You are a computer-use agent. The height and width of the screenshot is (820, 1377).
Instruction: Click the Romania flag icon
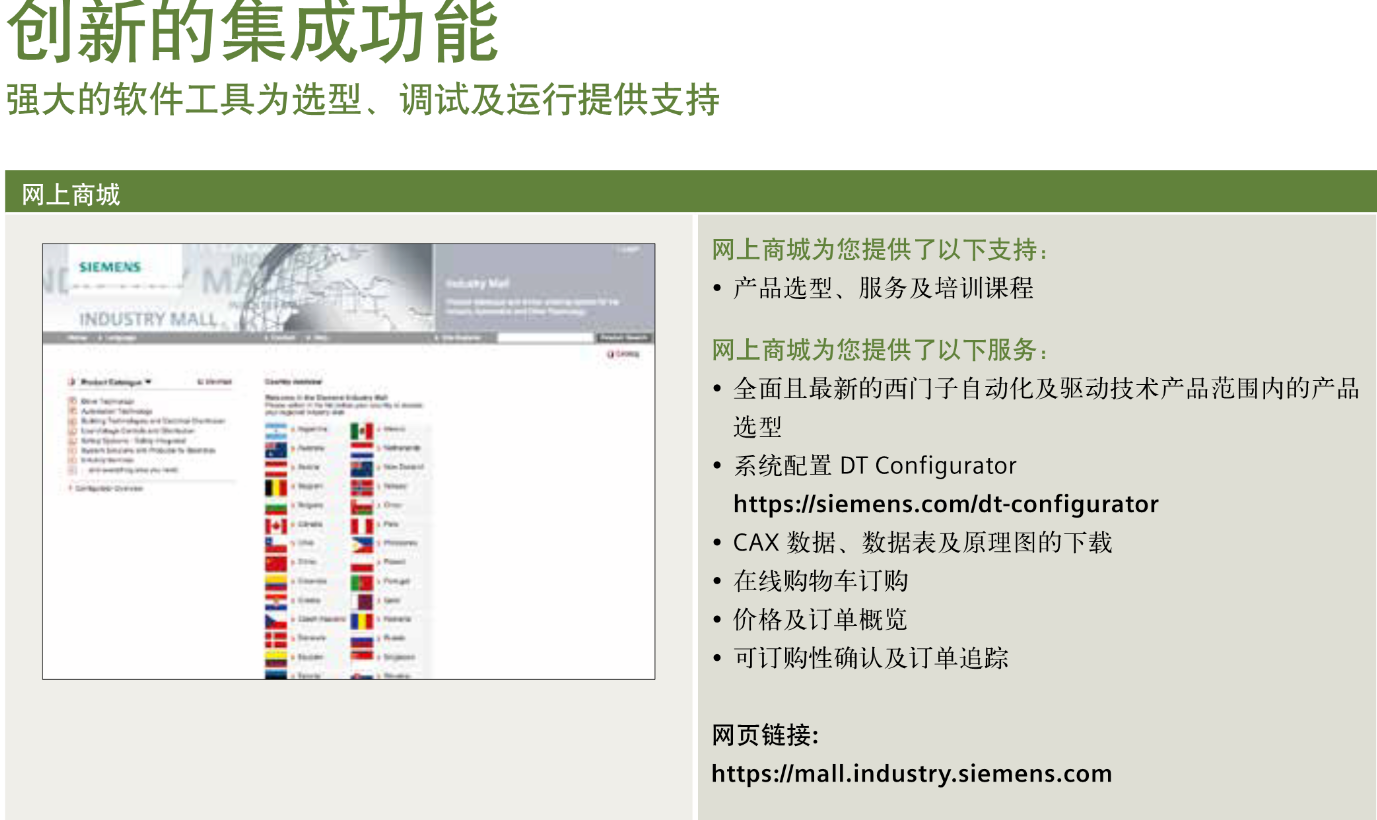point(362,620)
